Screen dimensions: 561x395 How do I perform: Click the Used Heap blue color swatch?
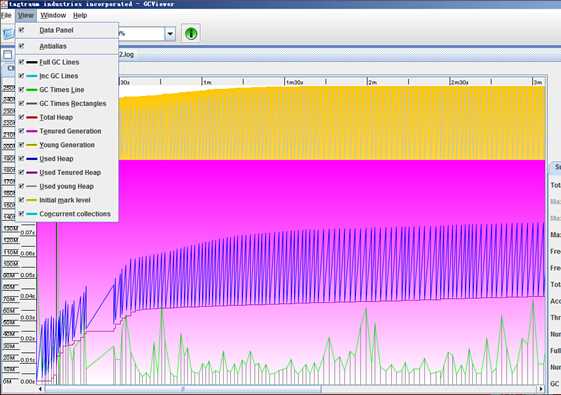click(x=32, y=159)
